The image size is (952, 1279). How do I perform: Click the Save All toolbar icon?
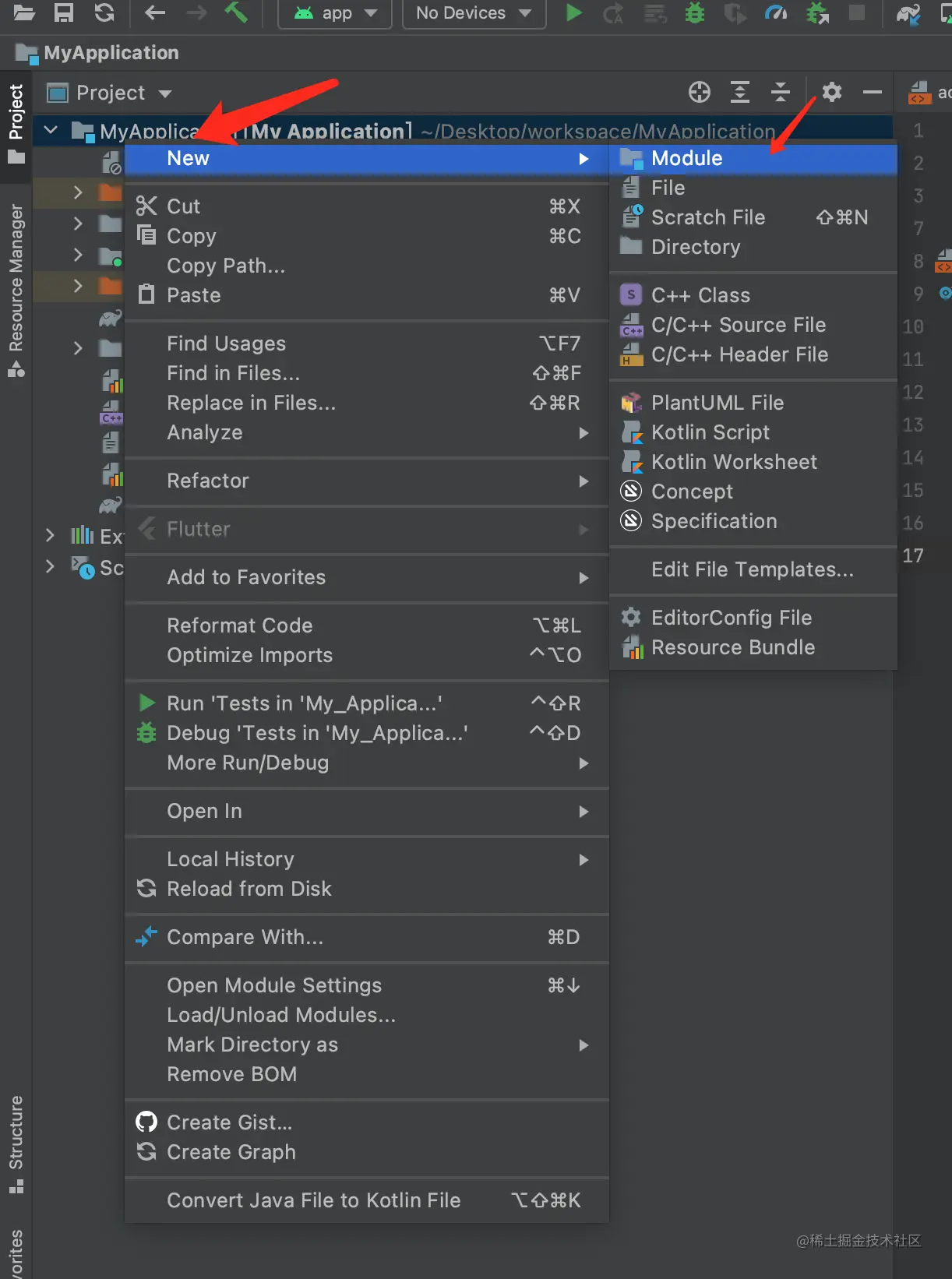pos(64,12)
